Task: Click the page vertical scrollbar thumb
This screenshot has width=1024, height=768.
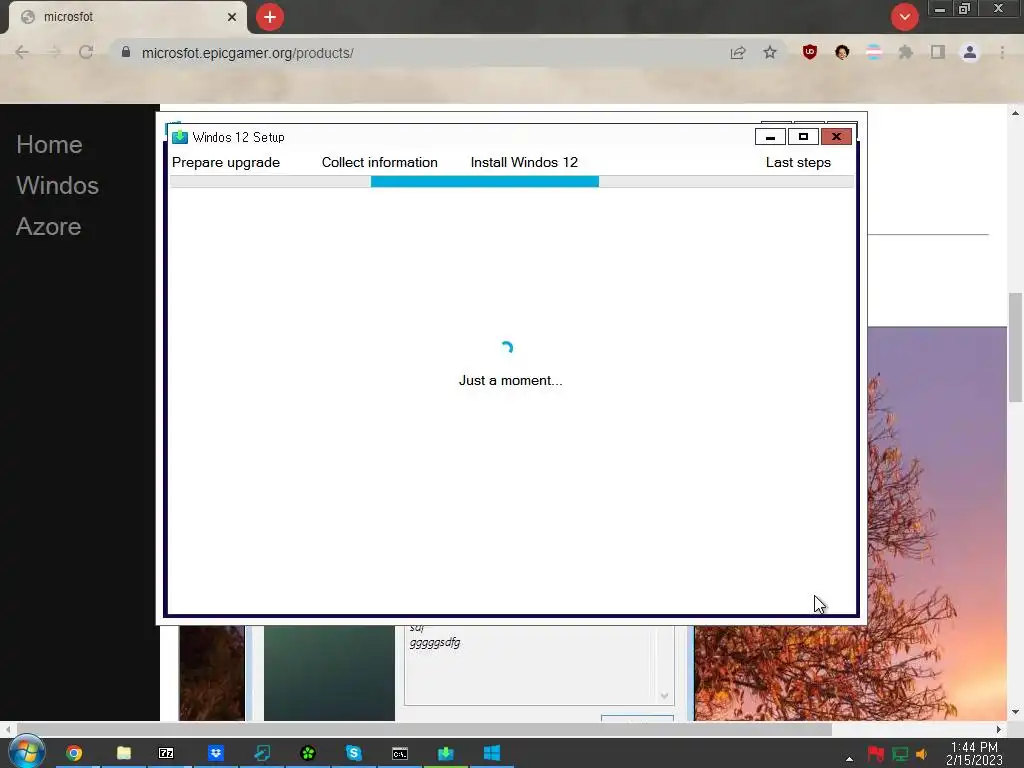Action: coord(1015,347)
